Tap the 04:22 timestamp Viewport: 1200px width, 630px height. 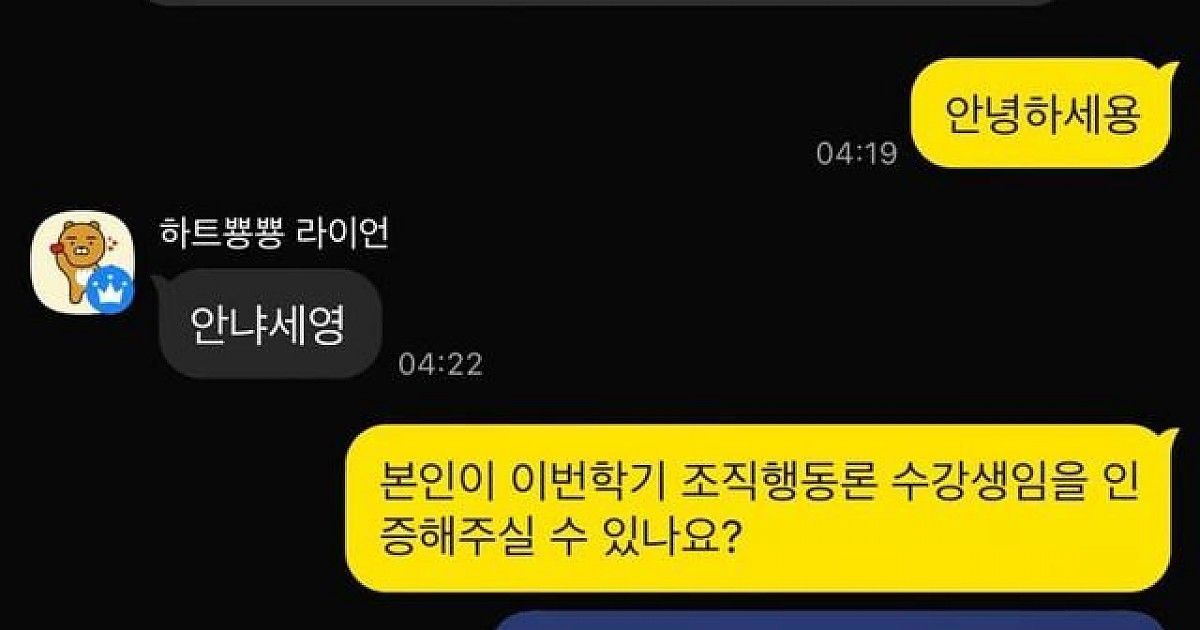pyautogui.click(x=440, y=363)
